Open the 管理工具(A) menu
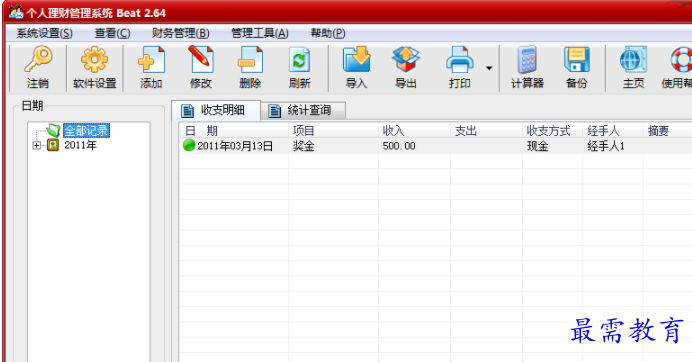This screenshot has height=362, width=692. tap(260, 33)
